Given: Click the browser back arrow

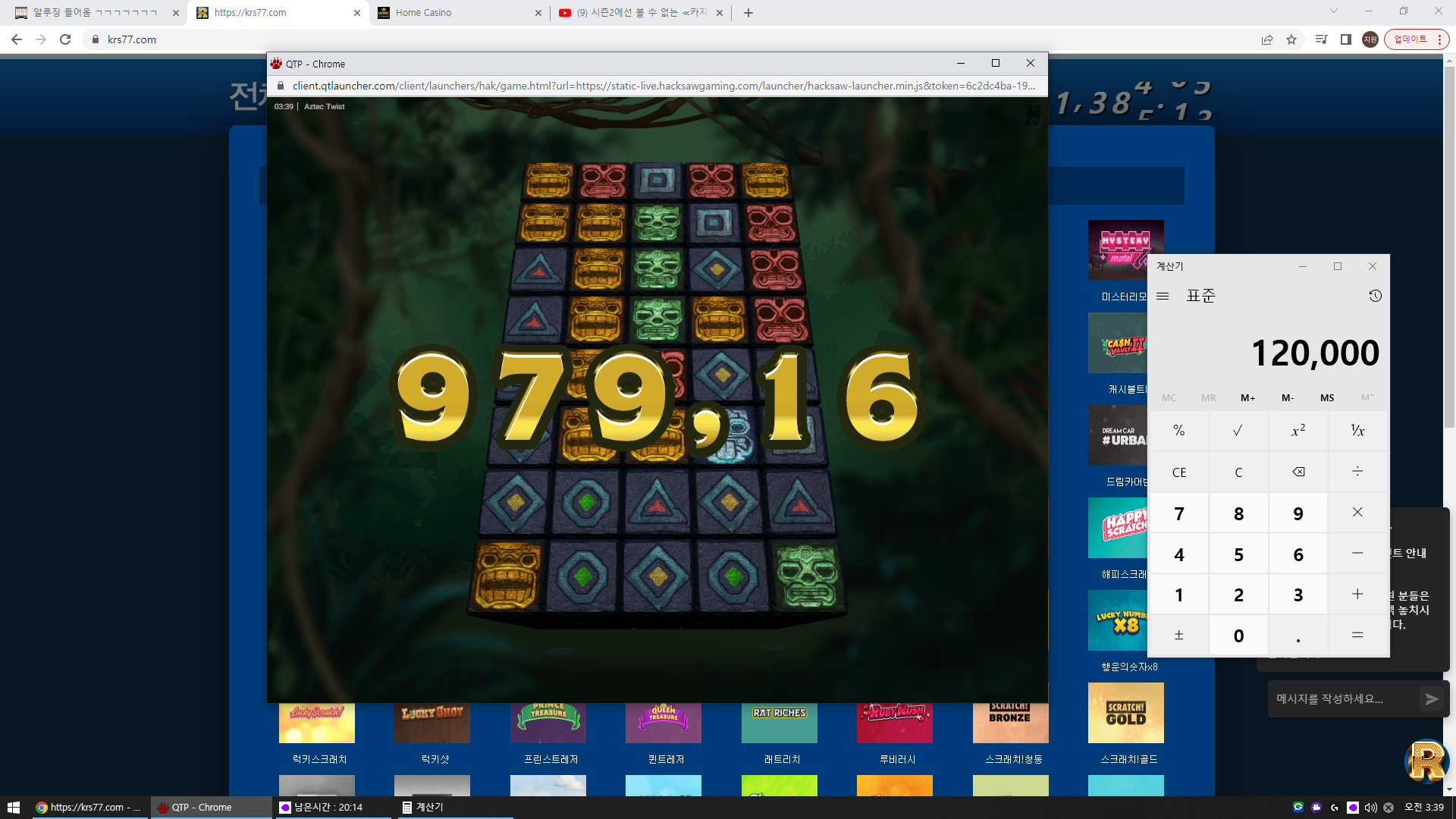Looking at the screenshot, I should (x=17, y=39).
